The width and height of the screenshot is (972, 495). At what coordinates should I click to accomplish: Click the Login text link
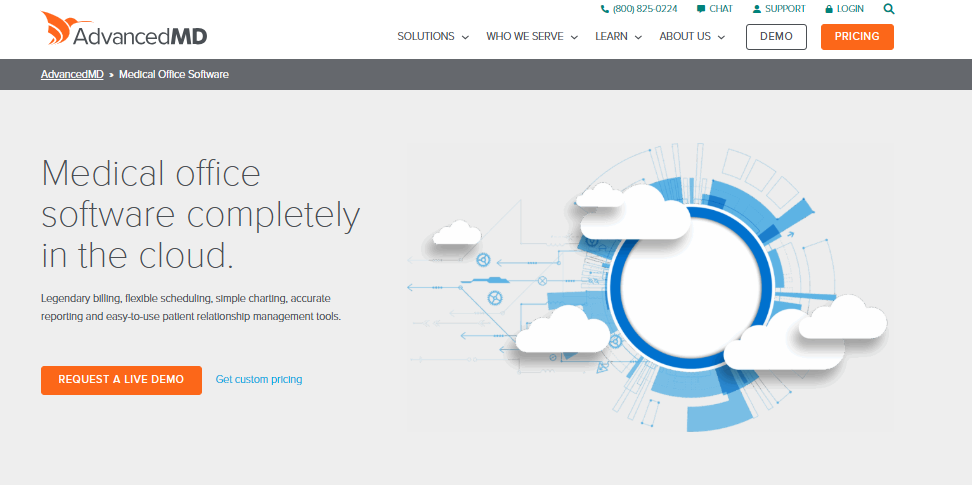click(x=850, y=9)
